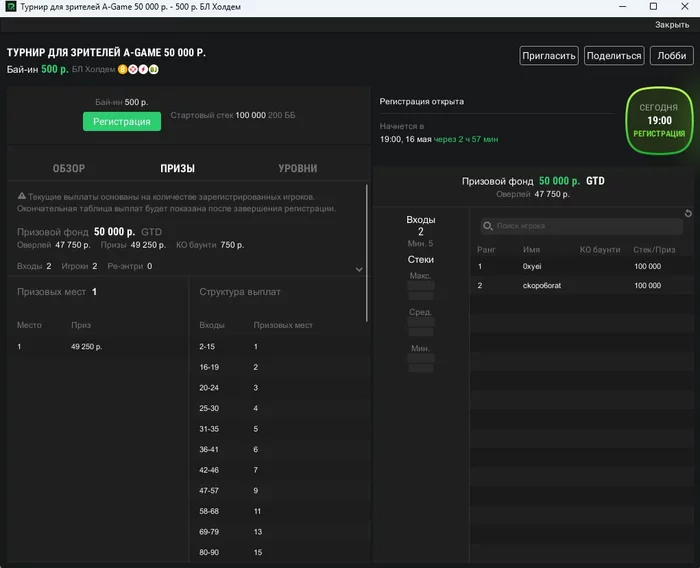Open the УРОВНИ tab

(x=298, y=168)
